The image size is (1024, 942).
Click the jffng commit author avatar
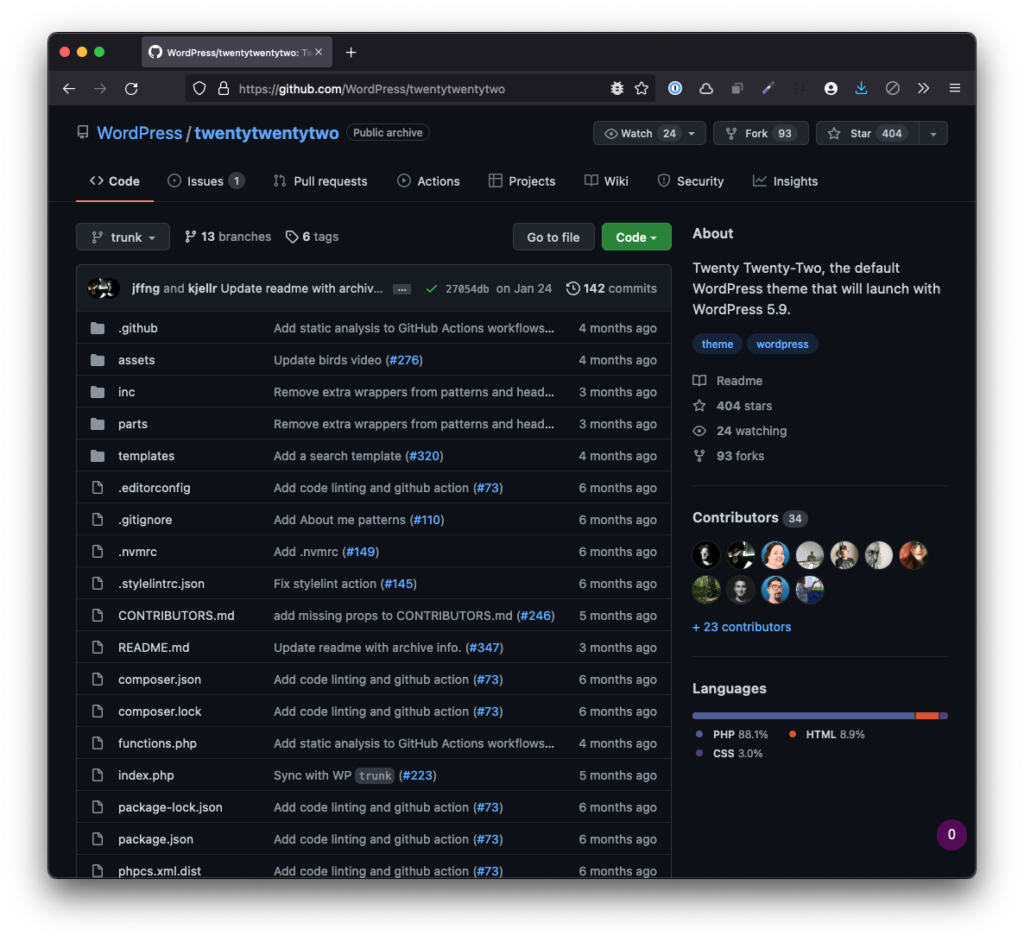[x=103, y=288]
